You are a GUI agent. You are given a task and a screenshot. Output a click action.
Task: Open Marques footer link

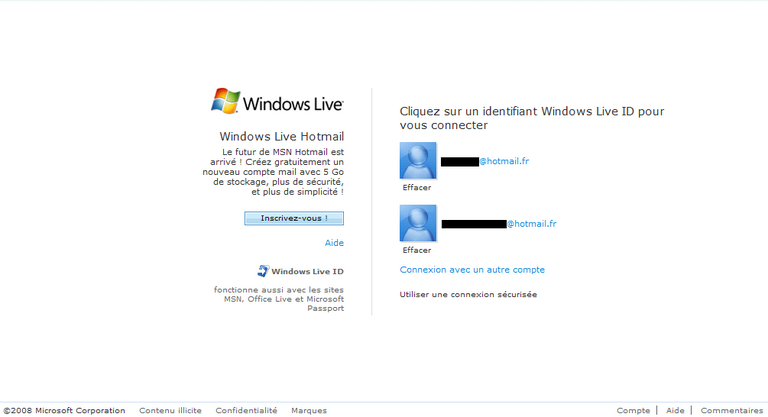pos(309,411)
